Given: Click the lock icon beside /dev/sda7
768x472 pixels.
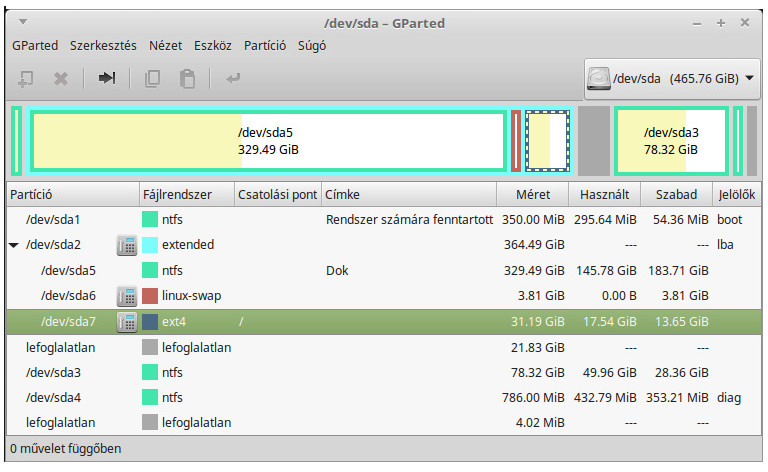Looking at the screenshot, I should tap(127, 322).
